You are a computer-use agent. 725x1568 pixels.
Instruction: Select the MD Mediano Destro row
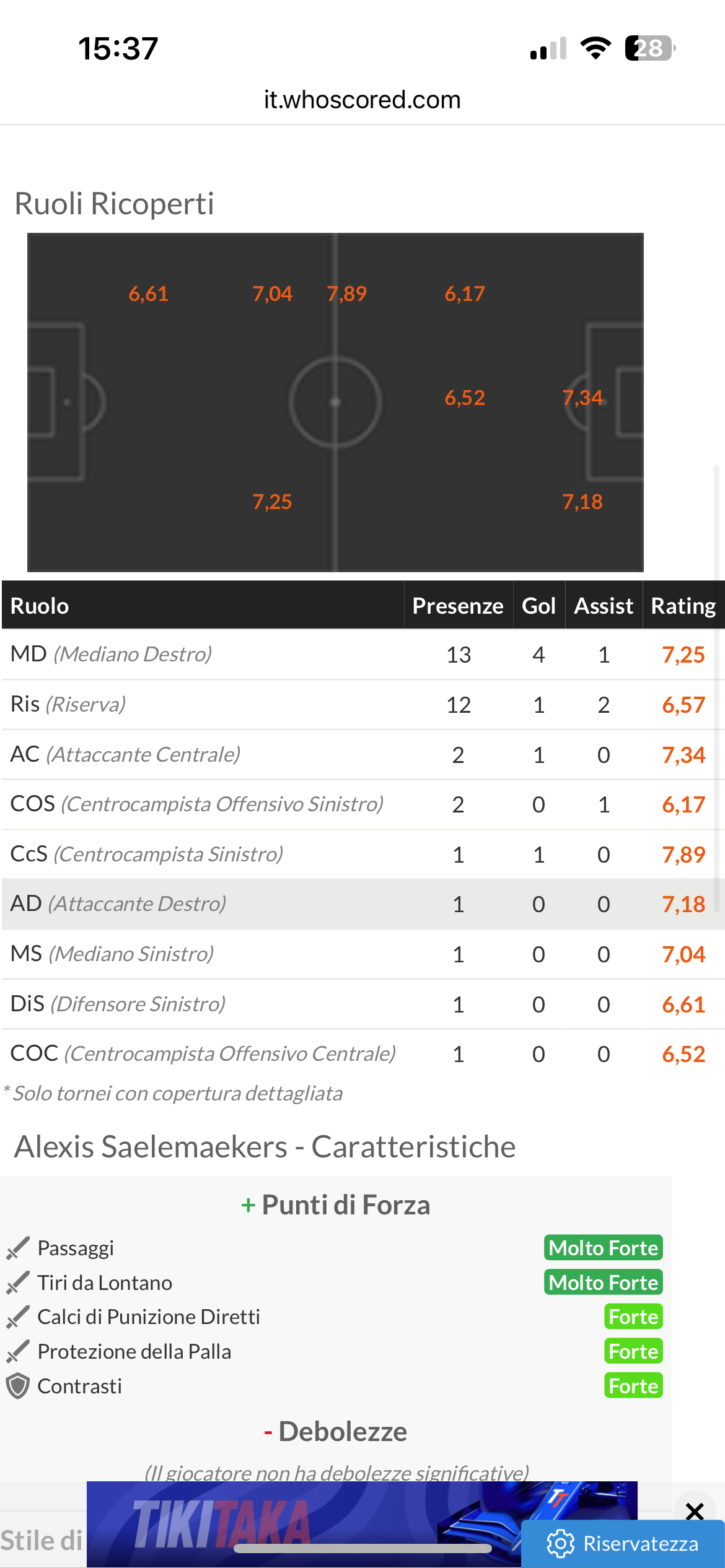[x=363, y=655]
